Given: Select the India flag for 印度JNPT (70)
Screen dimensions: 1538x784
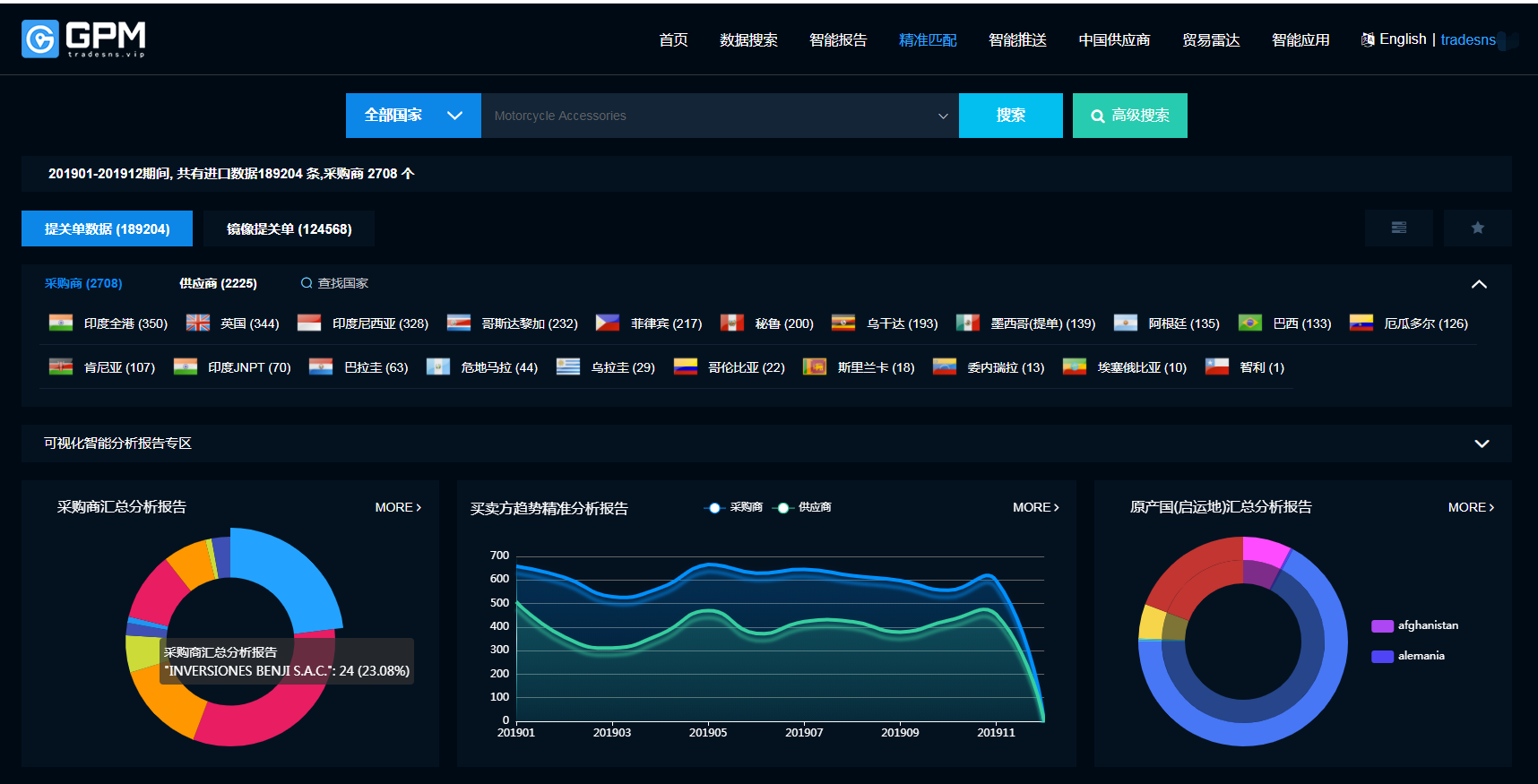Looking at the screenshot, I should pyautogui.click(x=186, y=366).
